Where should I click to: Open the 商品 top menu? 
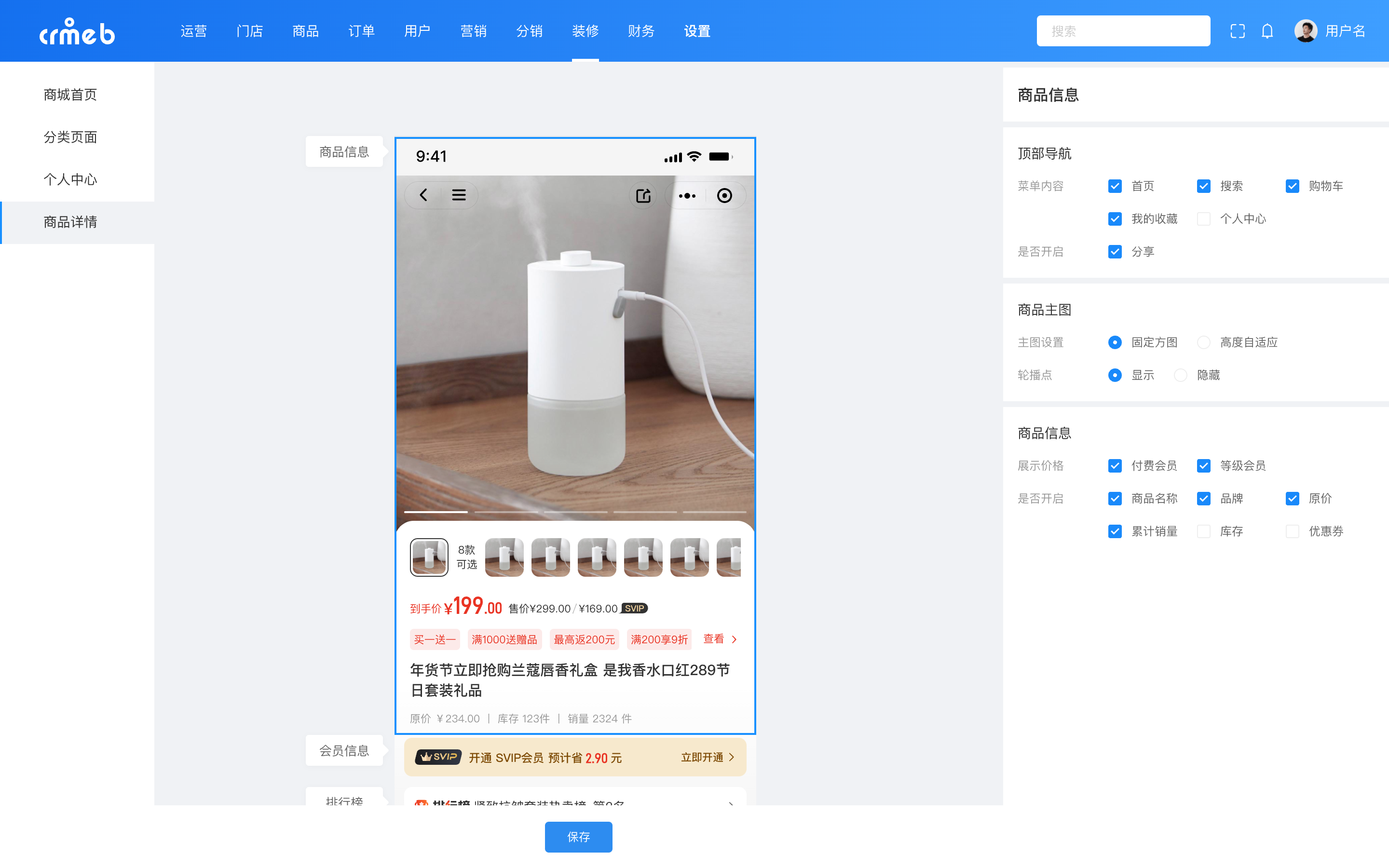pyautogui.click(x=305, y=31)
